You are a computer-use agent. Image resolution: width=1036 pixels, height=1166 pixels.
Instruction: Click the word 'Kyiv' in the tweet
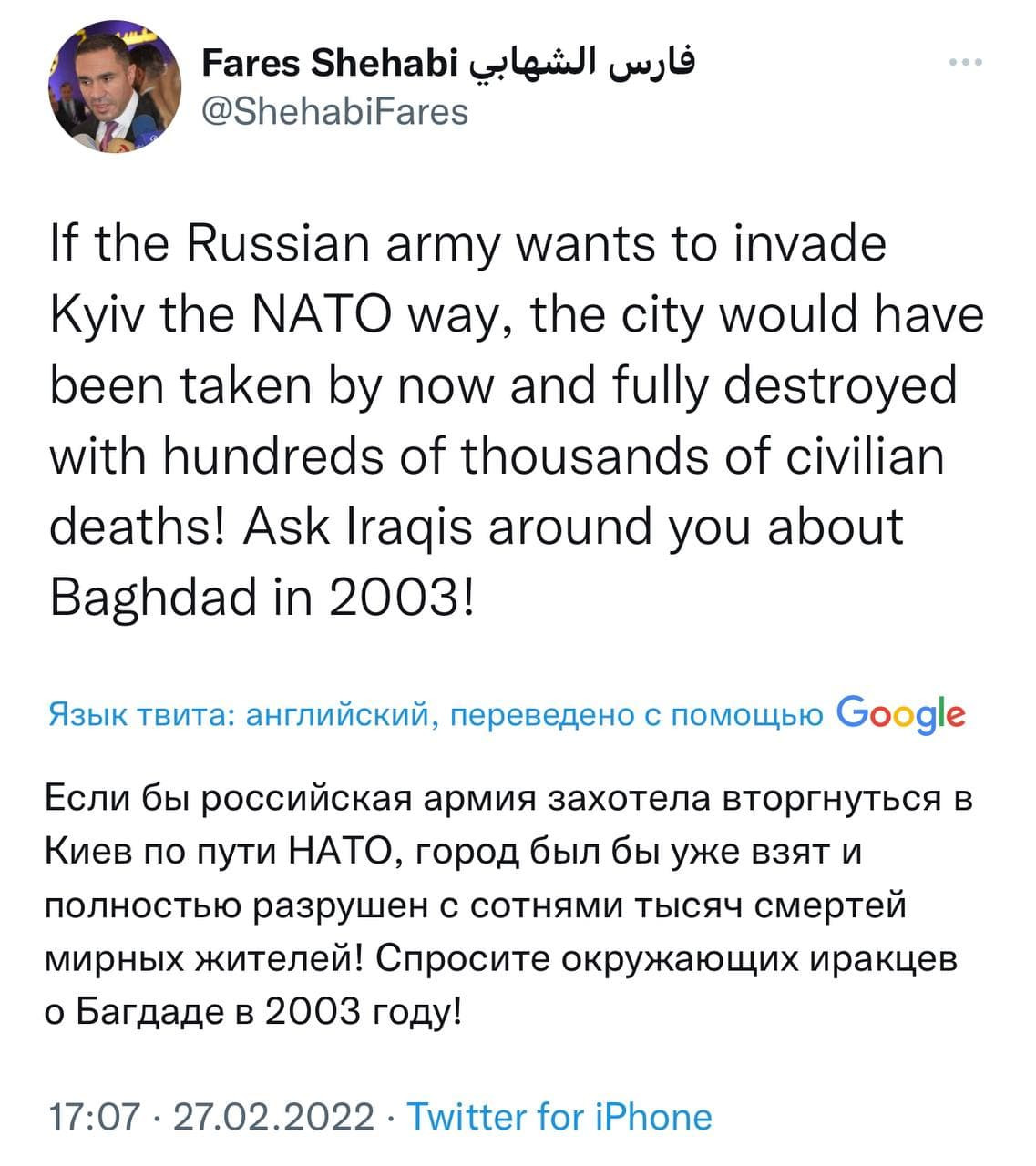coord(95,316)
